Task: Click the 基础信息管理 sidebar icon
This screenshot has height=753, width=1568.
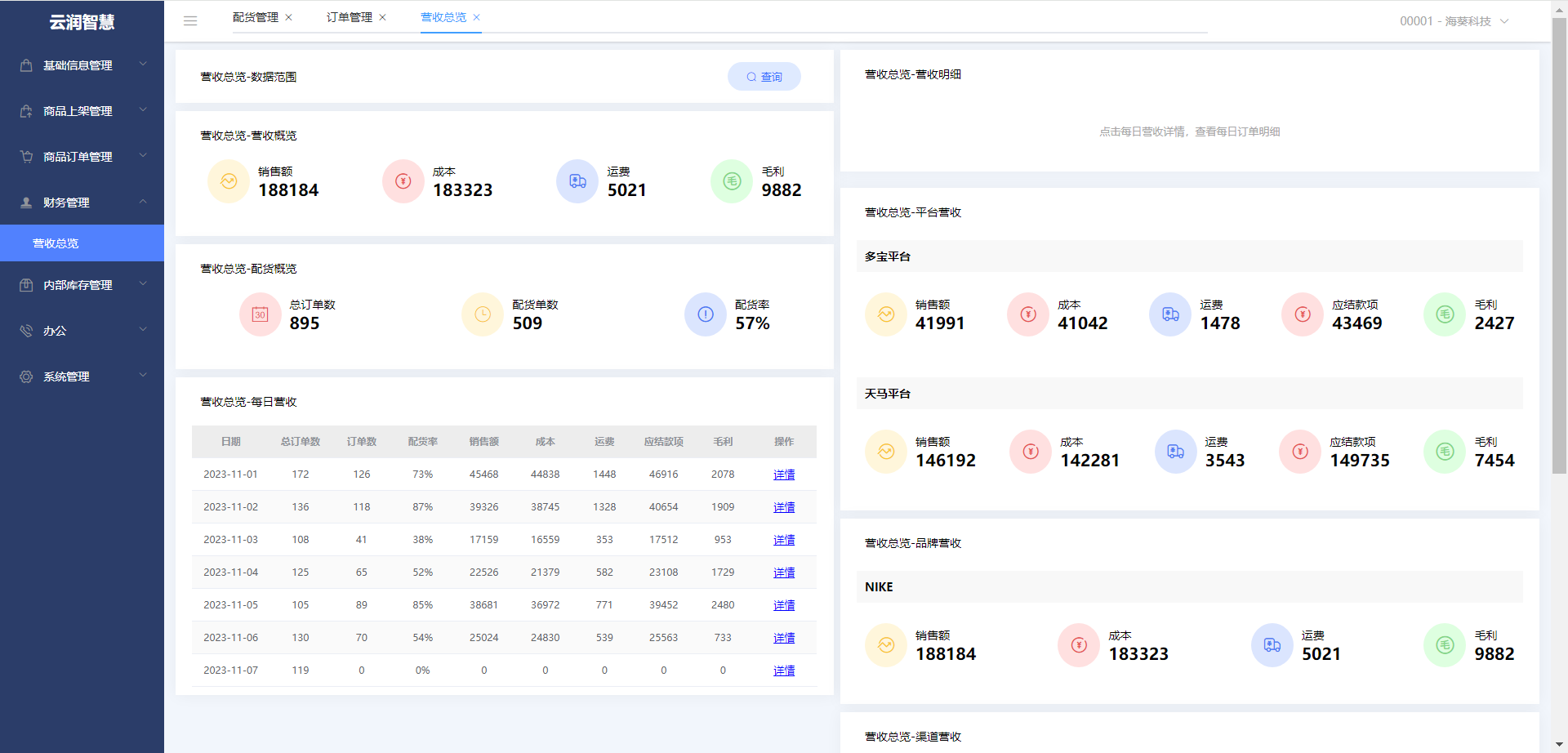Action: [x=26, y=65]
